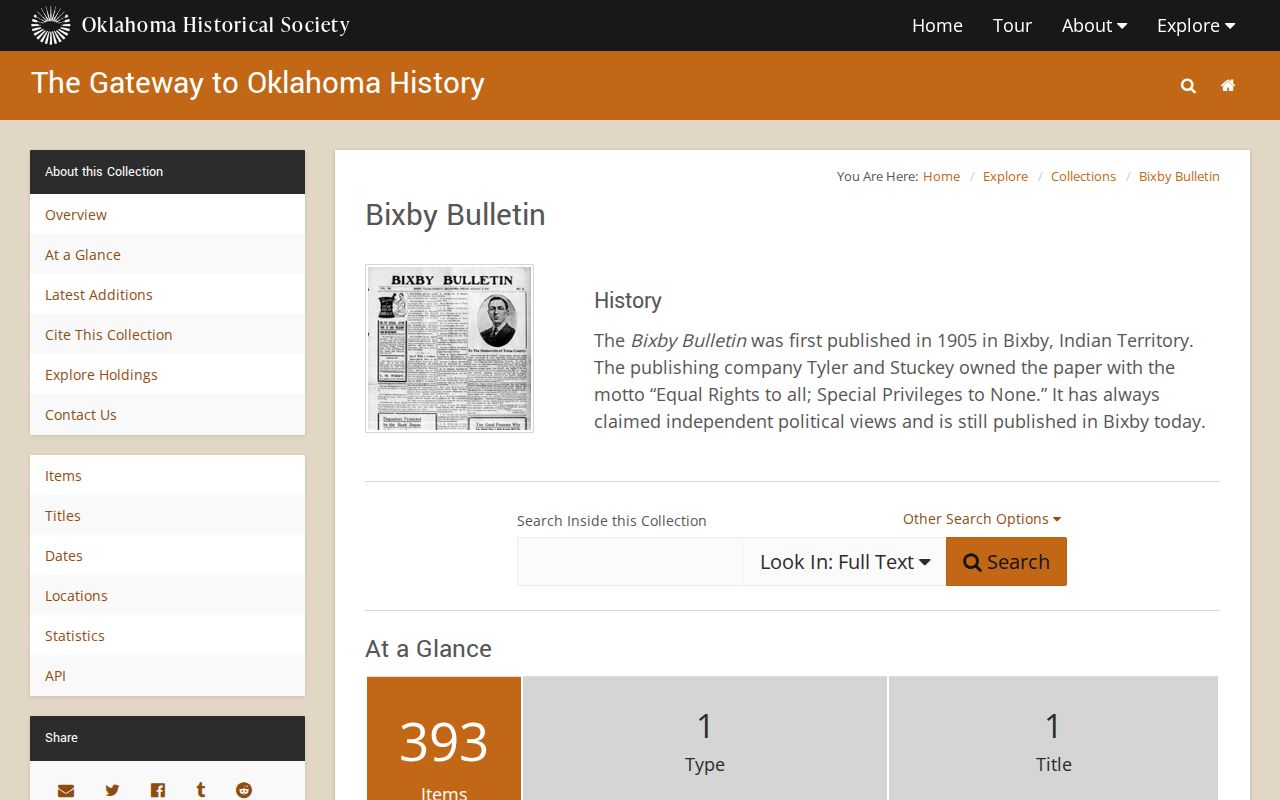The height and width of the screenshot is (800, 1280).
Task: Open Contact Us sidebar link
Action: pyautogui.click(x=167, y=415)
